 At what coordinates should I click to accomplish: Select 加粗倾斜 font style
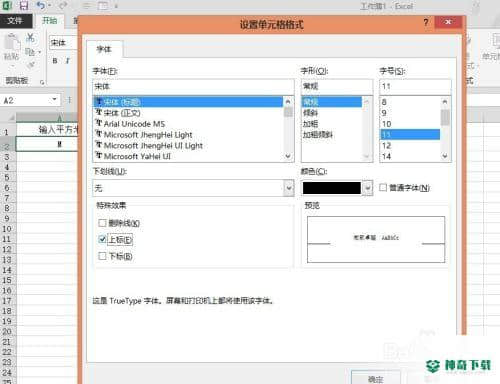[x=332, y=135]
